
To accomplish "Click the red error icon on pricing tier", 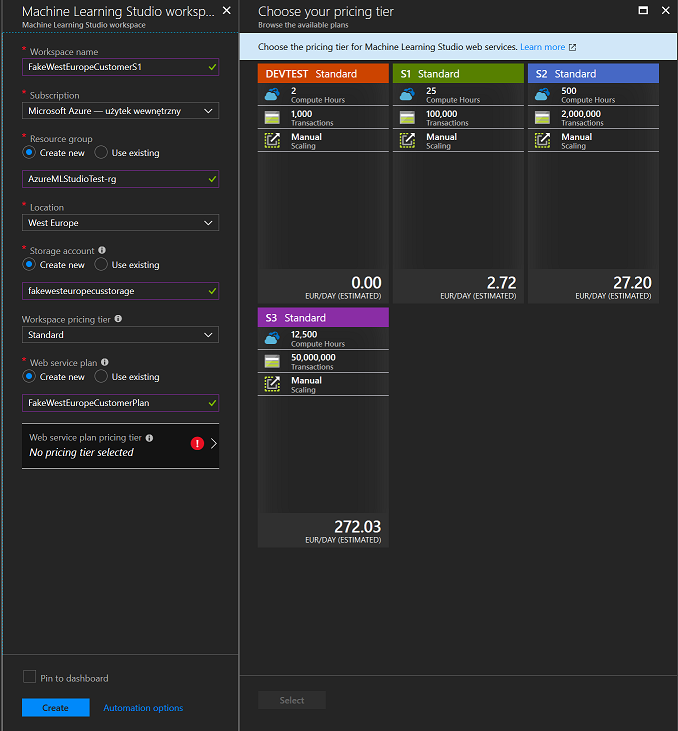I will pos(198,444).
